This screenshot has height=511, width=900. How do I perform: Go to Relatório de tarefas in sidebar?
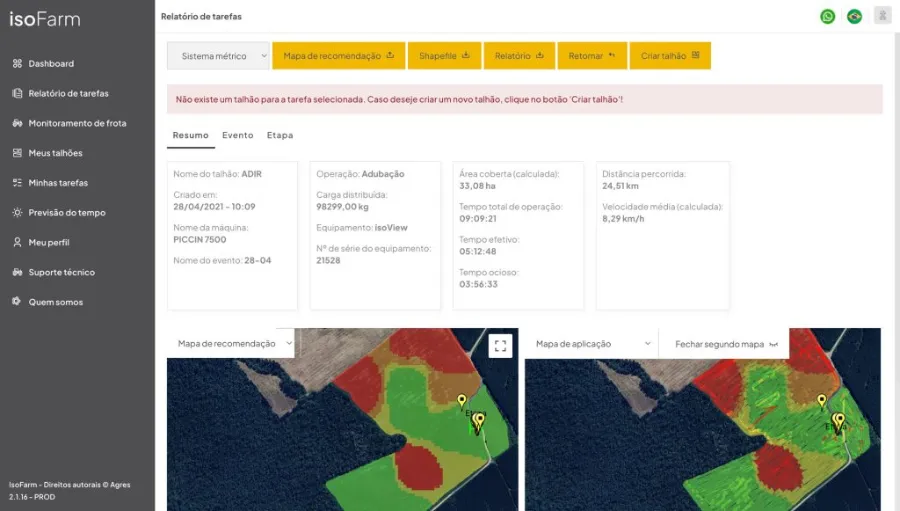(x=68, y=93)
